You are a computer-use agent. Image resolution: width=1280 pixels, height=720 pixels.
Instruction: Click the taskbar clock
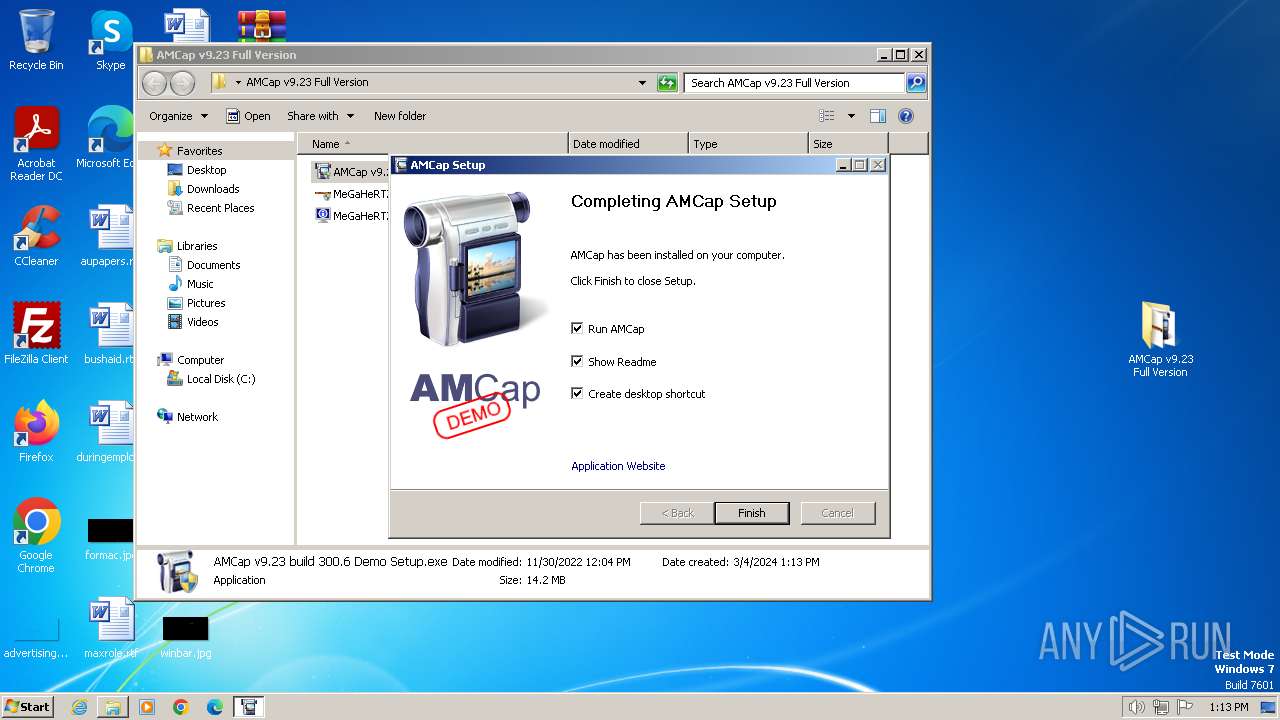point(1228,707)
